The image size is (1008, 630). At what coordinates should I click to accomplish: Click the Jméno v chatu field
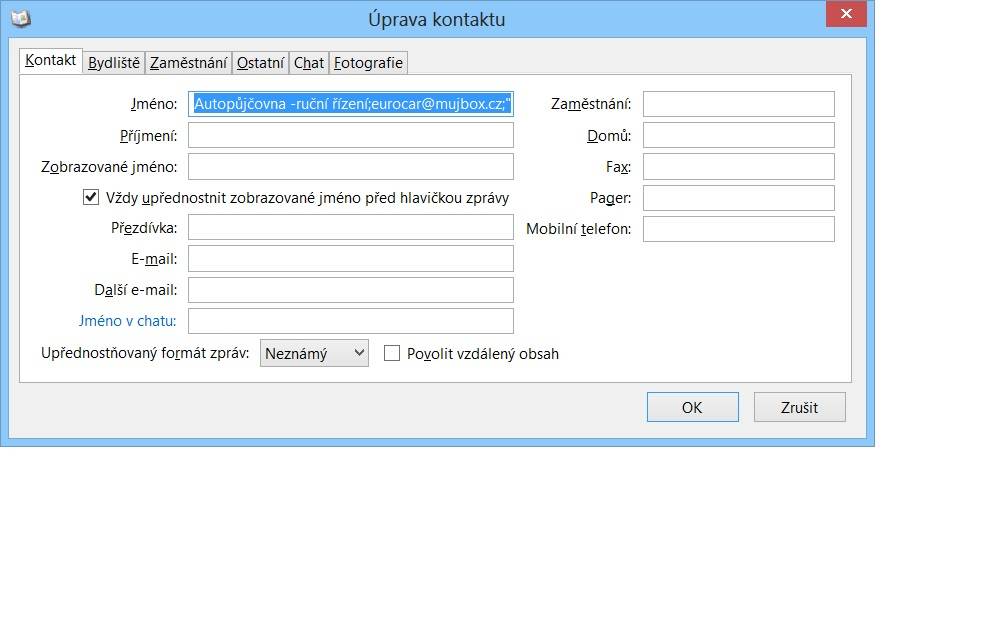click(351, 321)
